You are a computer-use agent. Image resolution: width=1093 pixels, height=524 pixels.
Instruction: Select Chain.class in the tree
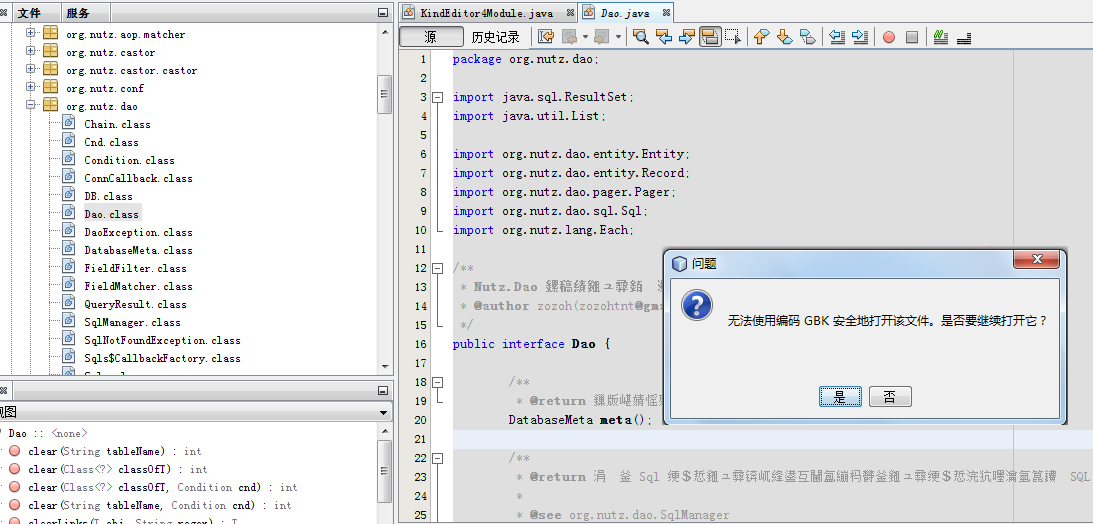point(117,125)
